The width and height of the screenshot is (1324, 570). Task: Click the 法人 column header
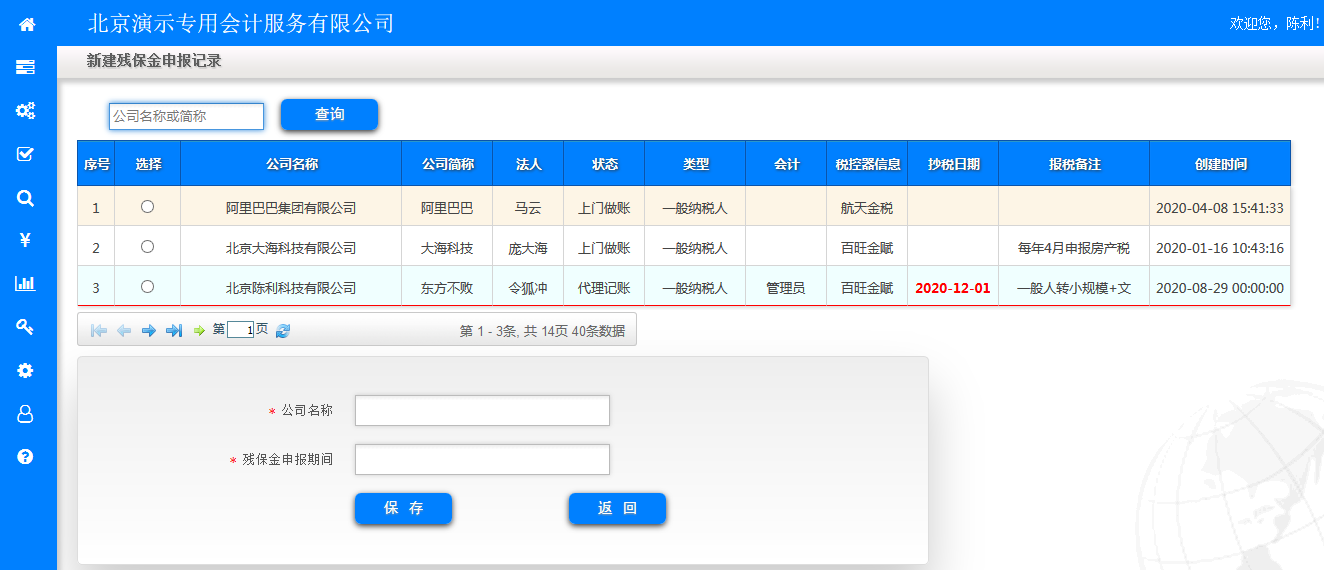(x=528, y=164)
